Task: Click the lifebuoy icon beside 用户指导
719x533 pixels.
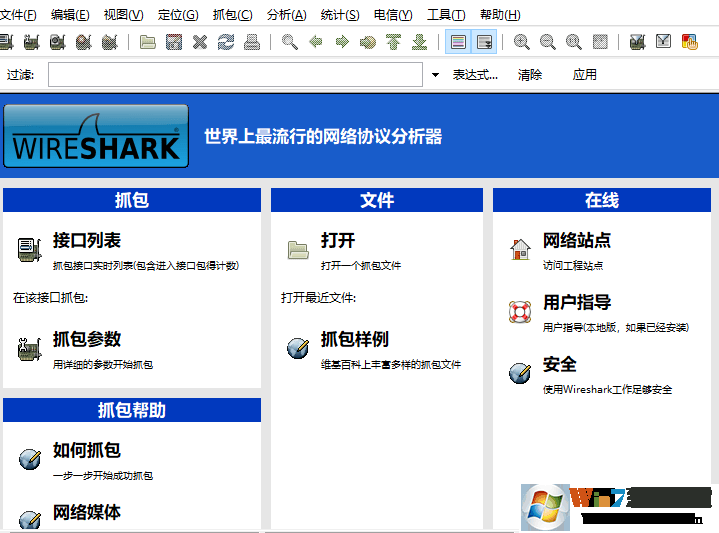Action: pyautogui.click(x=519, y=311)
